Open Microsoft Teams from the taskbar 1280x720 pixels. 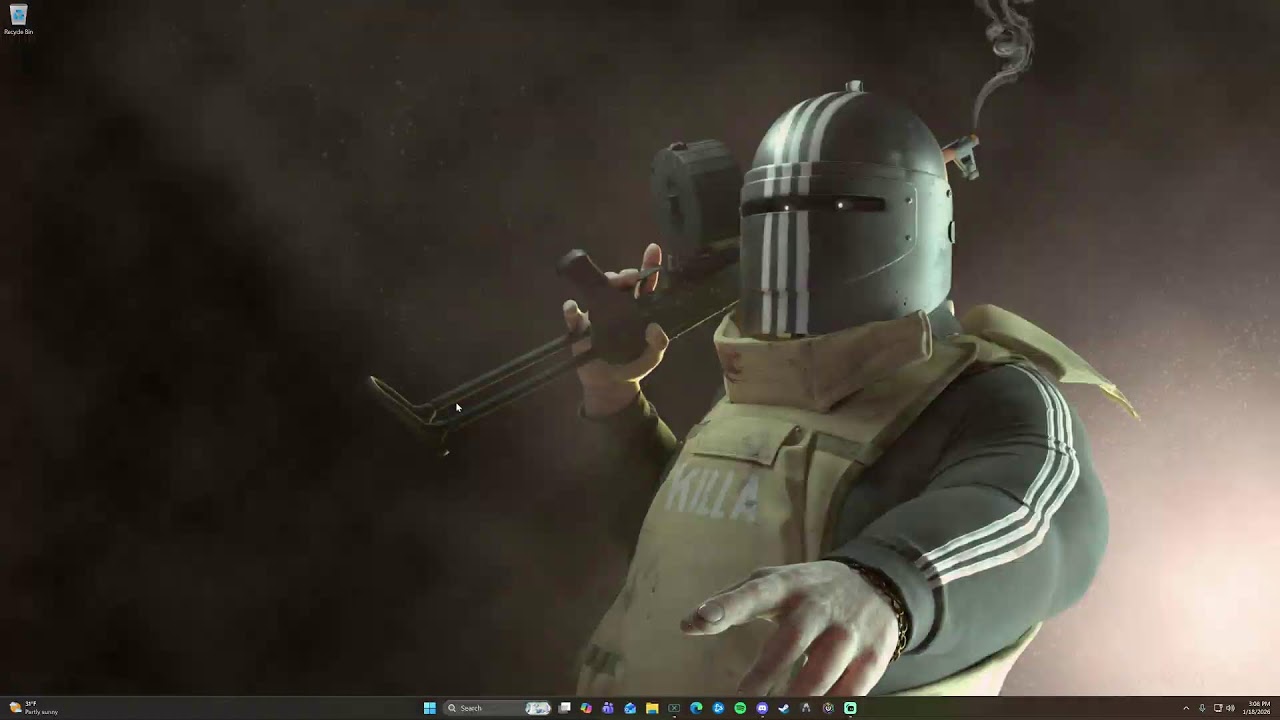608,708
